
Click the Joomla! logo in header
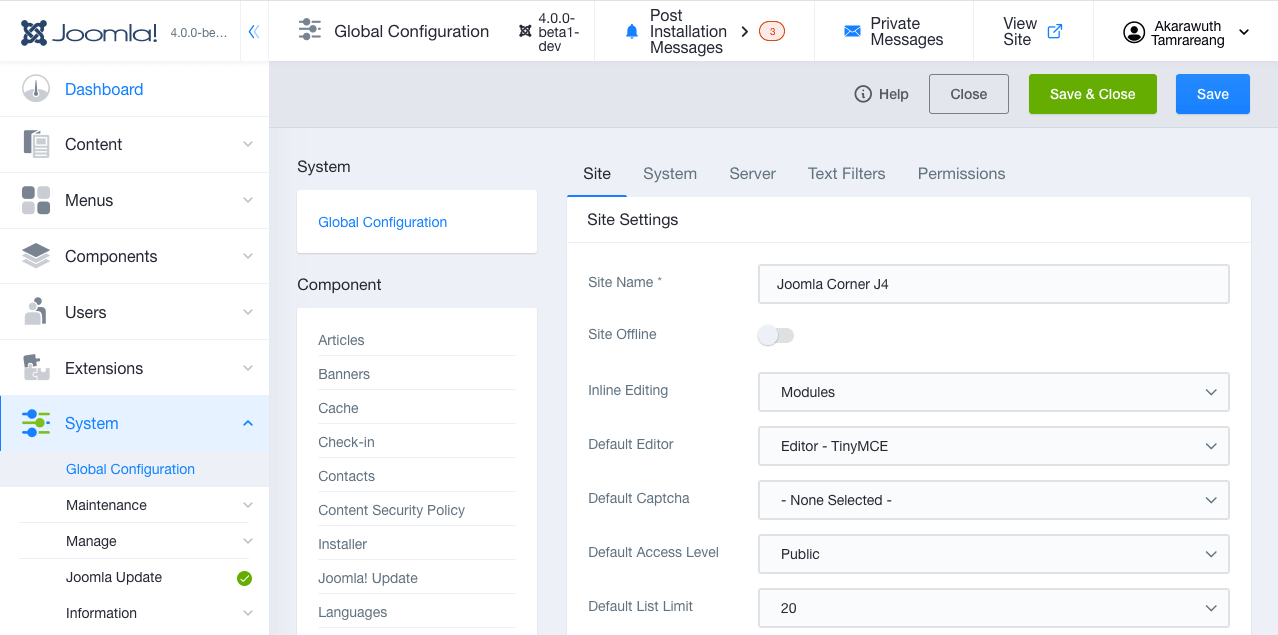click(89, 32)
